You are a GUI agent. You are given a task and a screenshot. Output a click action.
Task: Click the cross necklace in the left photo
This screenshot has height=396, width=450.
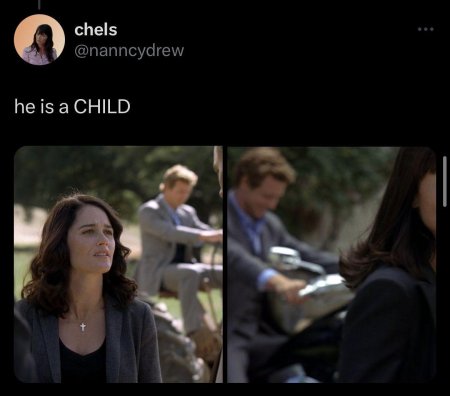83,325
